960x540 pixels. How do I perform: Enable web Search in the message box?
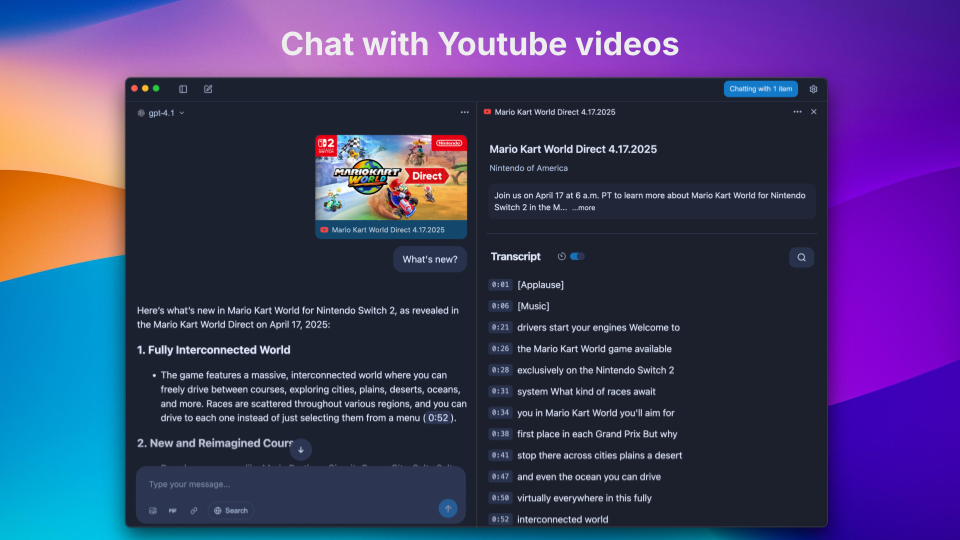click(x=231, y=510)
